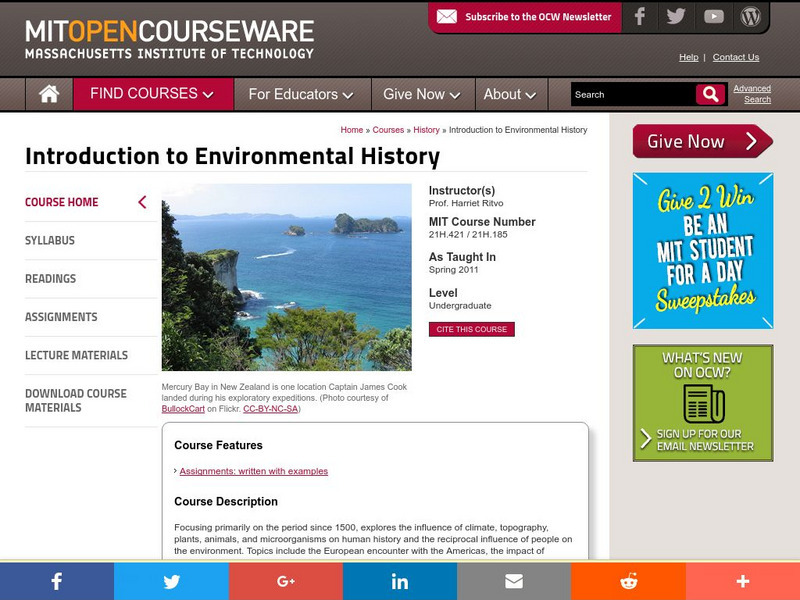Image resolution: width=800 pixels, height=600 pixels.
Task: Click the Home house icon
Action: (48, 94)
